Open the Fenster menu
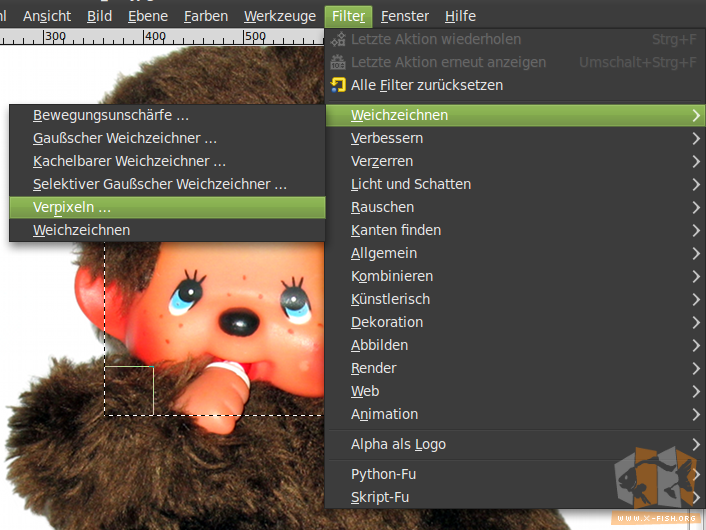This screenshot has width=706, height=530. 405,16
